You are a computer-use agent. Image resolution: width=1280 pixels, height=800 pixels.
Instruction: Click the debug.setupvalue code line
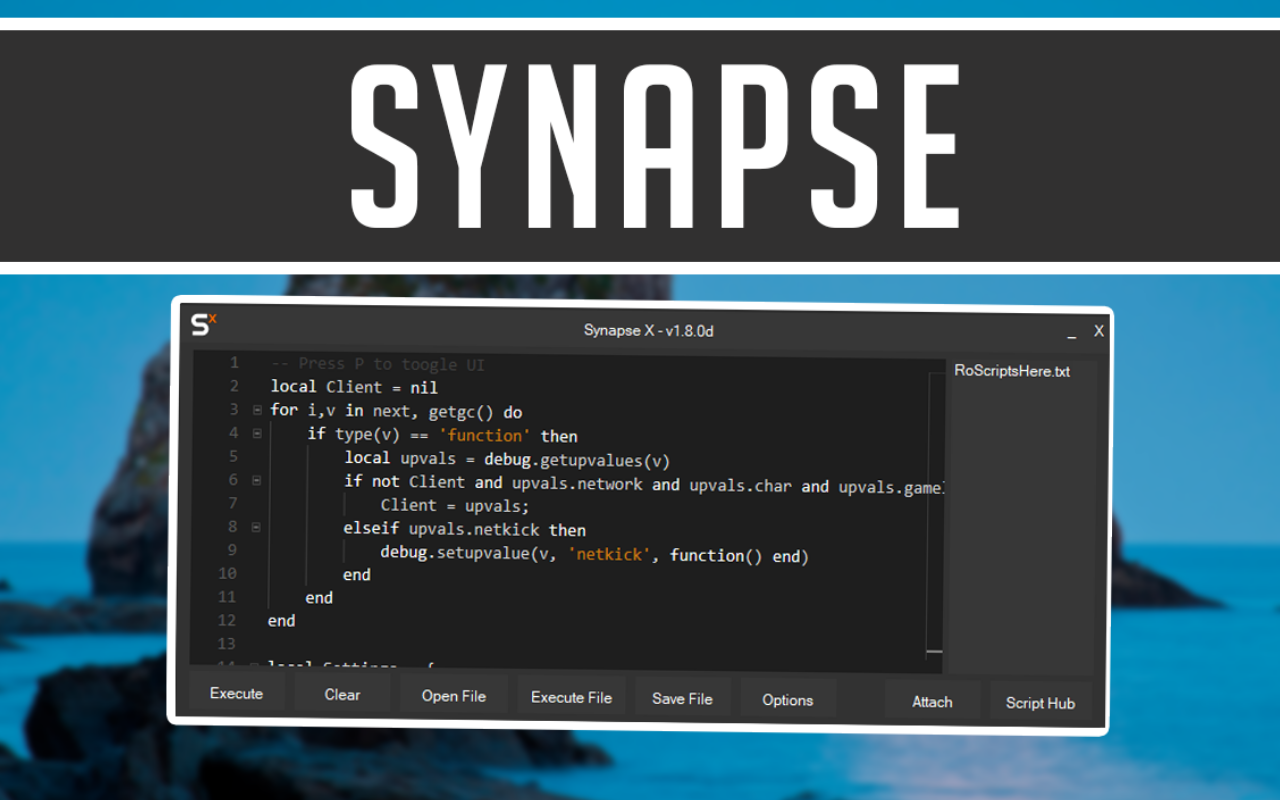(594, 553)
